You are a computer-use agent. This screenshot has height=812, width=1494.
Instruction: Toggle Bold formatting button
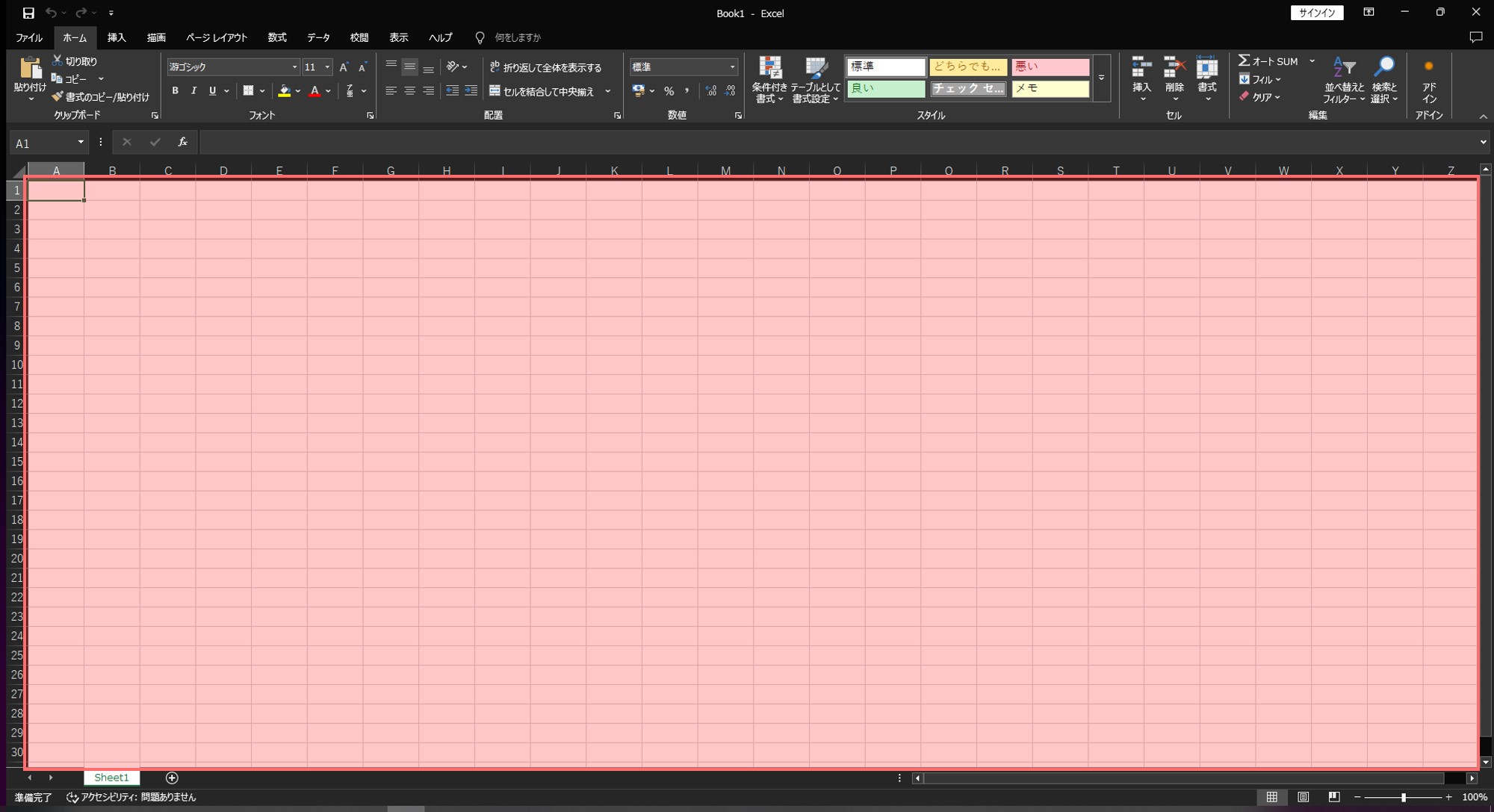[x=175, y=90]
